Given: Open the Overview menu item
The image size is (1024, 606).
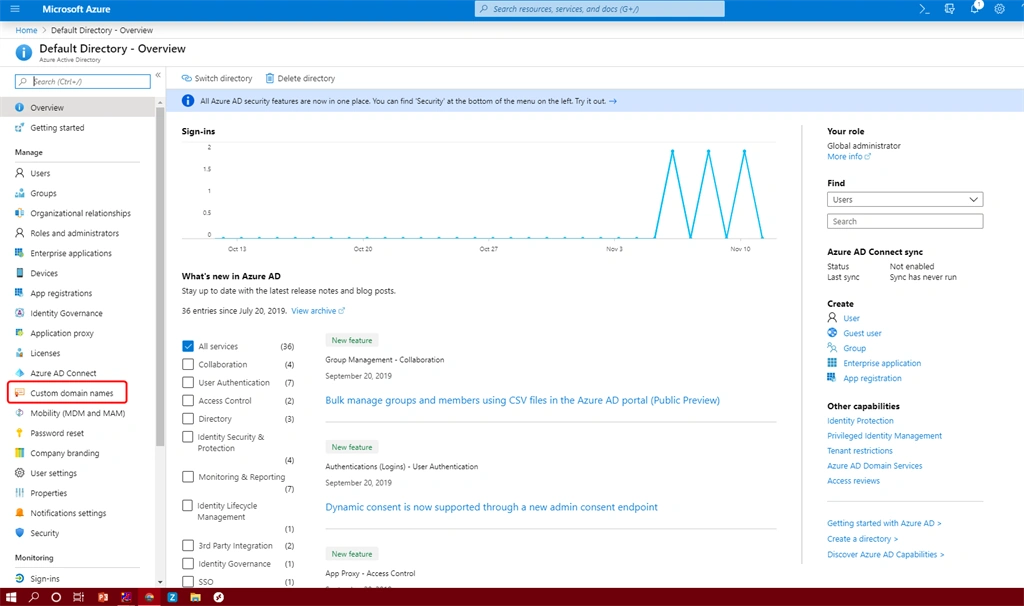Looking at the screenshot, I should click(77, 107).
